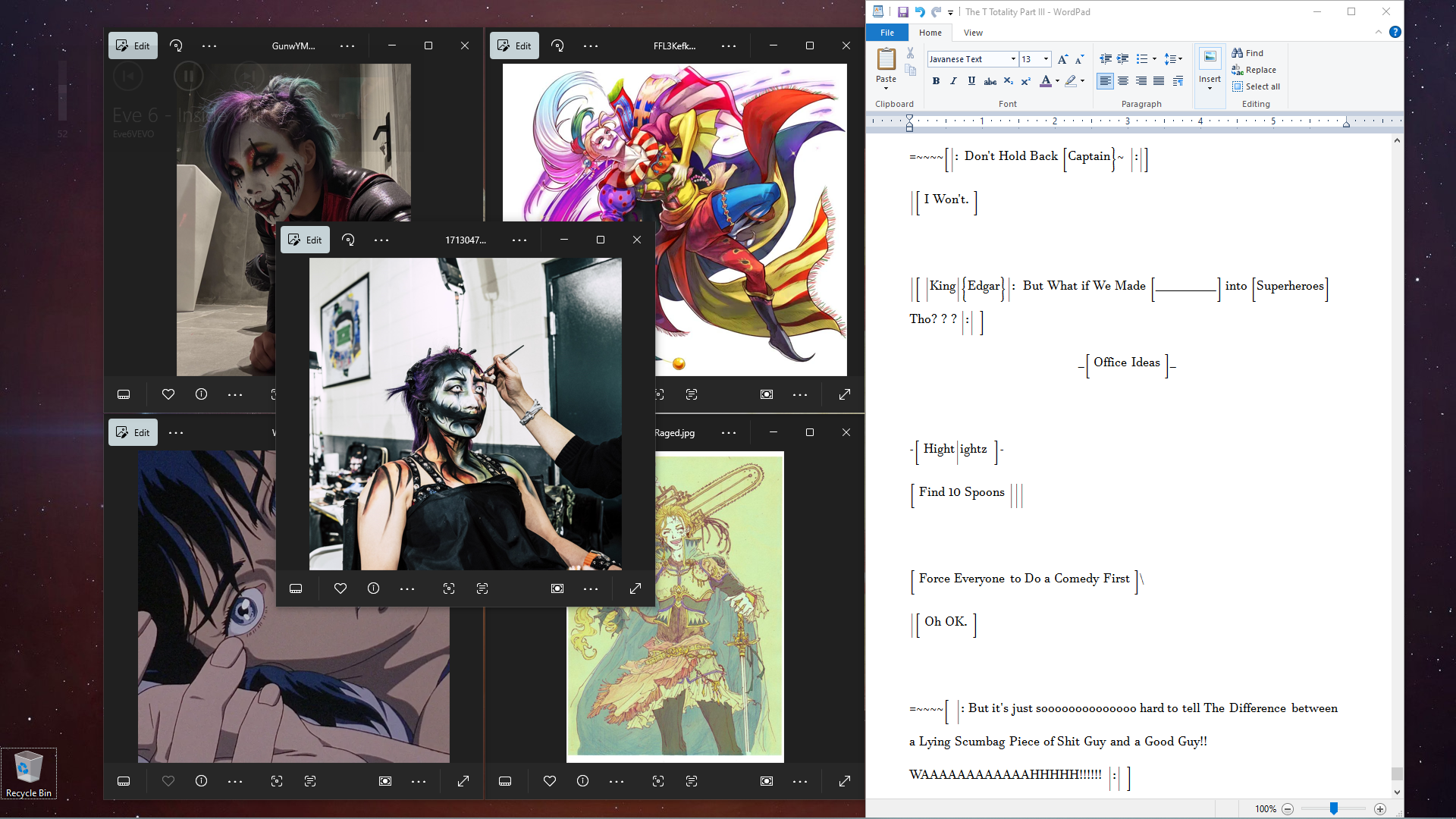Favorite the 1713047 photo with heart
Image resolution: width=1456 pixels, height=819 pixels.
click(x=340, y=588)
